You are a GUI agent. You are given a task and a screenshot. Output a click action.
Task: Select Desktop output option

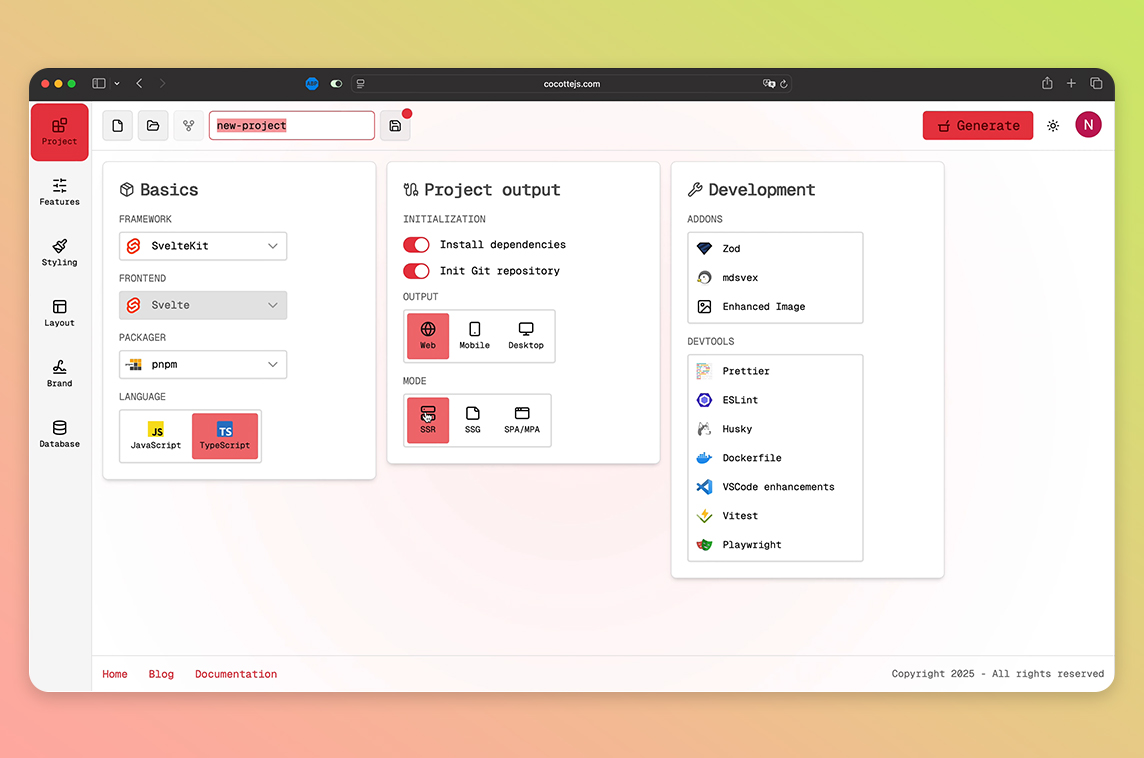525,336
